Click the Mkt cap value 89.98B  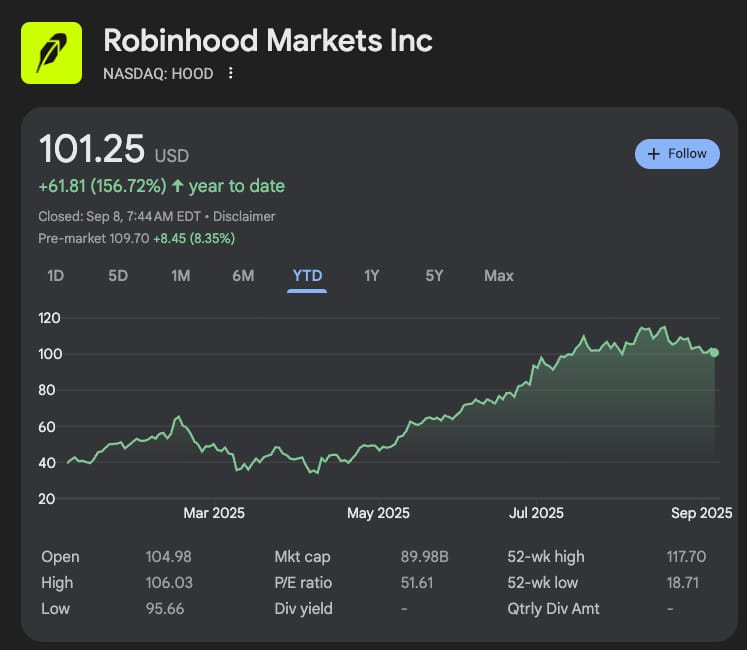(x=424, y=557)
